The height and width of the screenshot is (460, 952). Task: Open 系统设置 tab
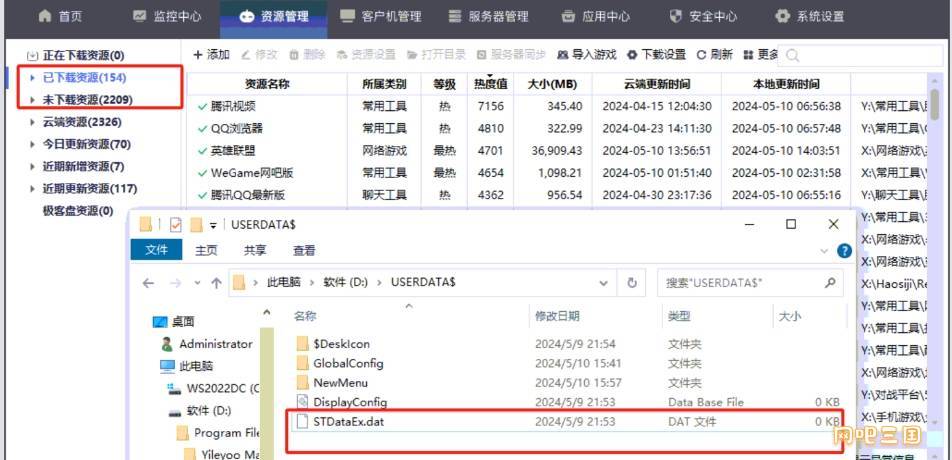coord(810,16)
